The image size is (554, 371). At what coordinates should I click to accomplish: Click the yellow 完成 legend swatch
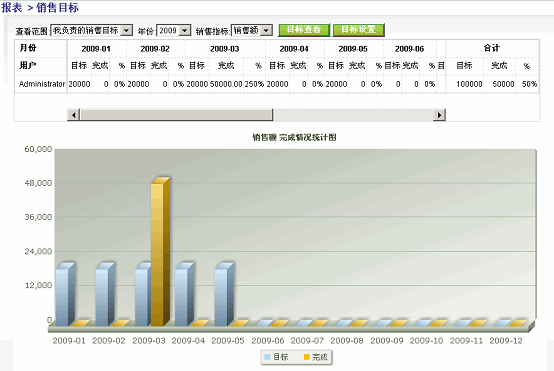tap(307, 357)
